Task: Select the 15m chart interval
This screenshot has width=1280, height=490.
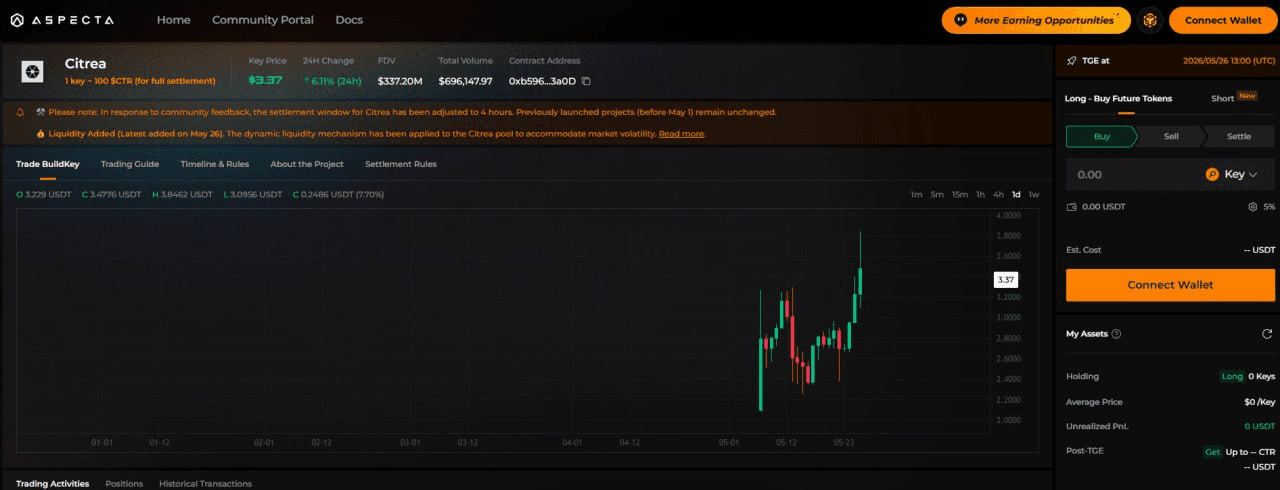Action: 960,194
